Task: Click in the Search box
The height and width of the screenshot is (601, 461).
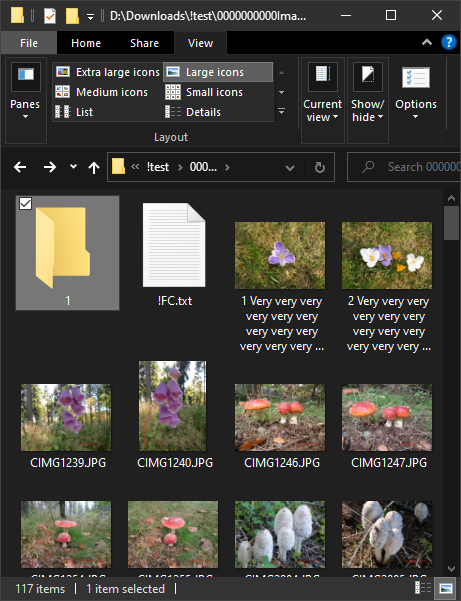Action: [404, 167]
